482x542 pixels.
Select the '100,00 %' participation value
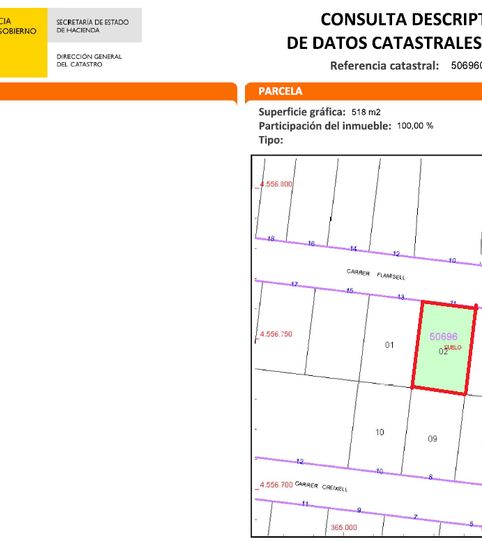click(415, 125)
